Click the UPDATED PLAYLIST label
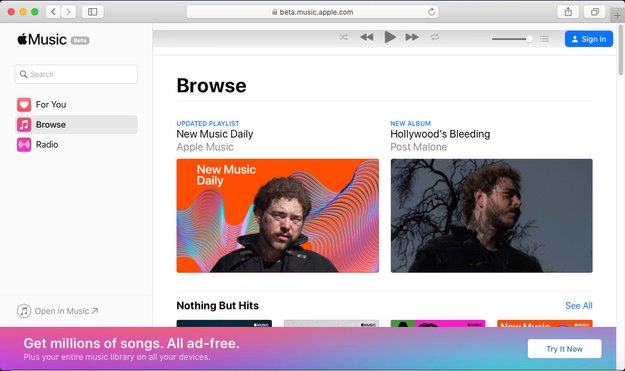The height and width of the screenshot is (371, 625). coord(208,124)
